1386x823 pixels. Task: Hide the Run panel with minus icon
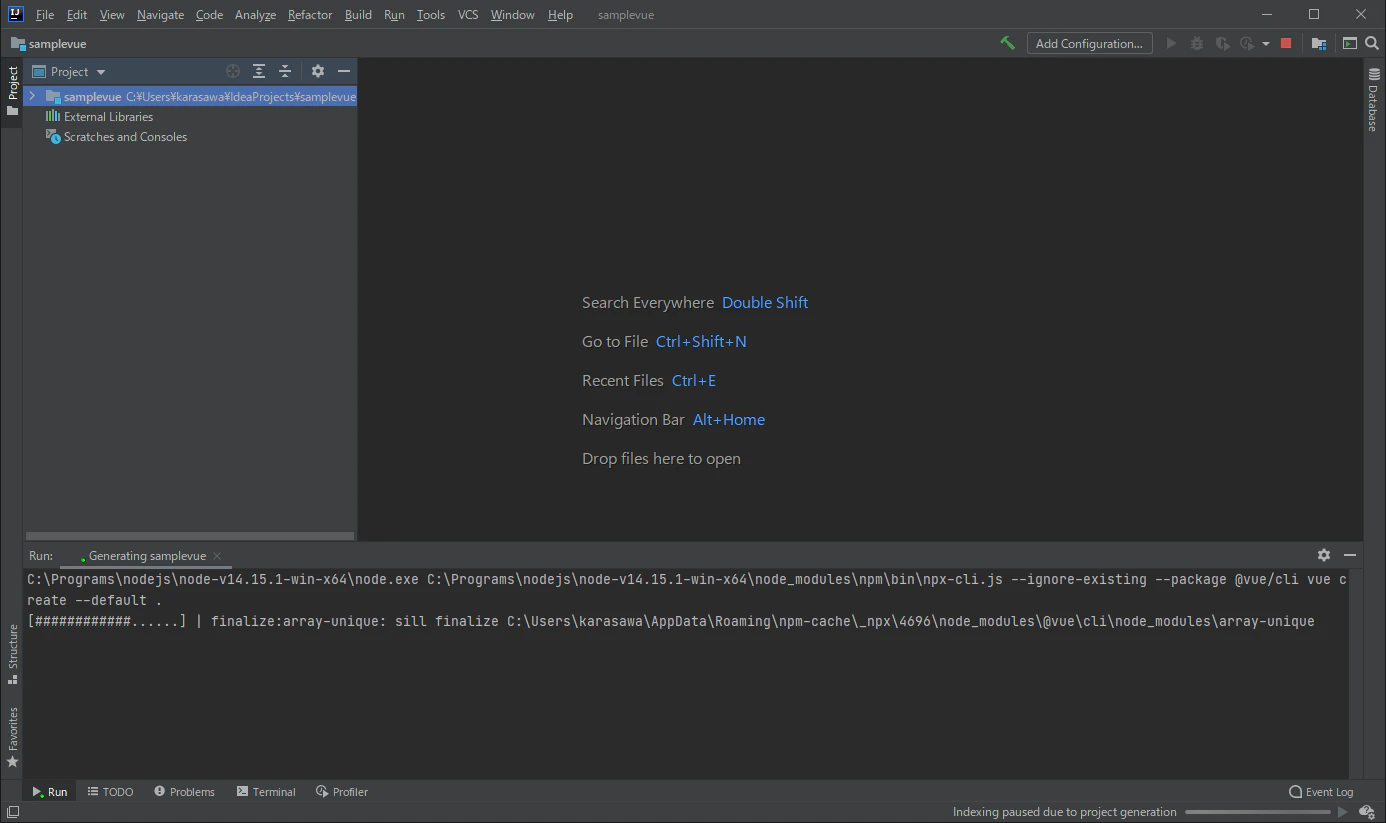point(1350,555)
